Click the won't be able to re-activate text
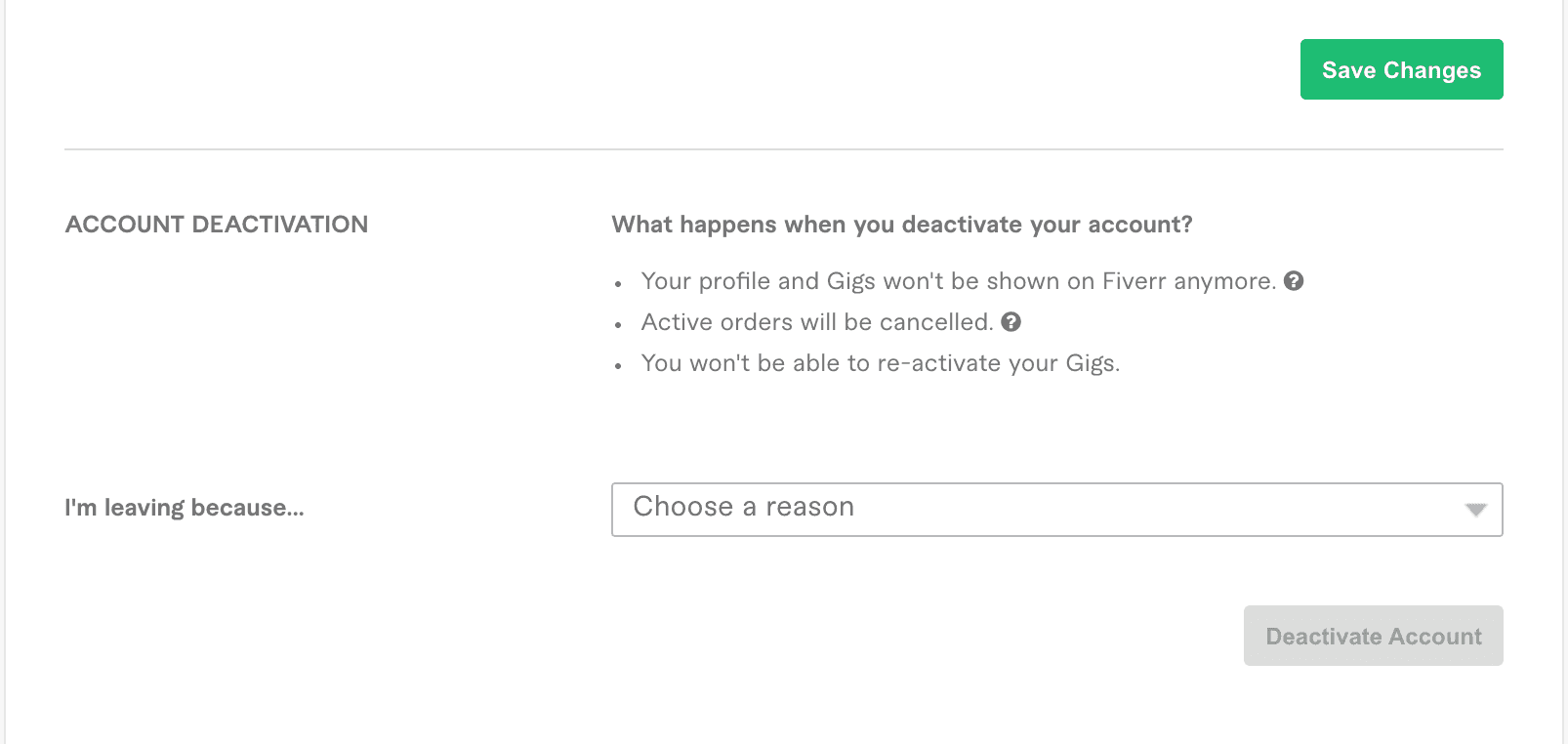Screen dimensions: 1568x744 [881, 363]
